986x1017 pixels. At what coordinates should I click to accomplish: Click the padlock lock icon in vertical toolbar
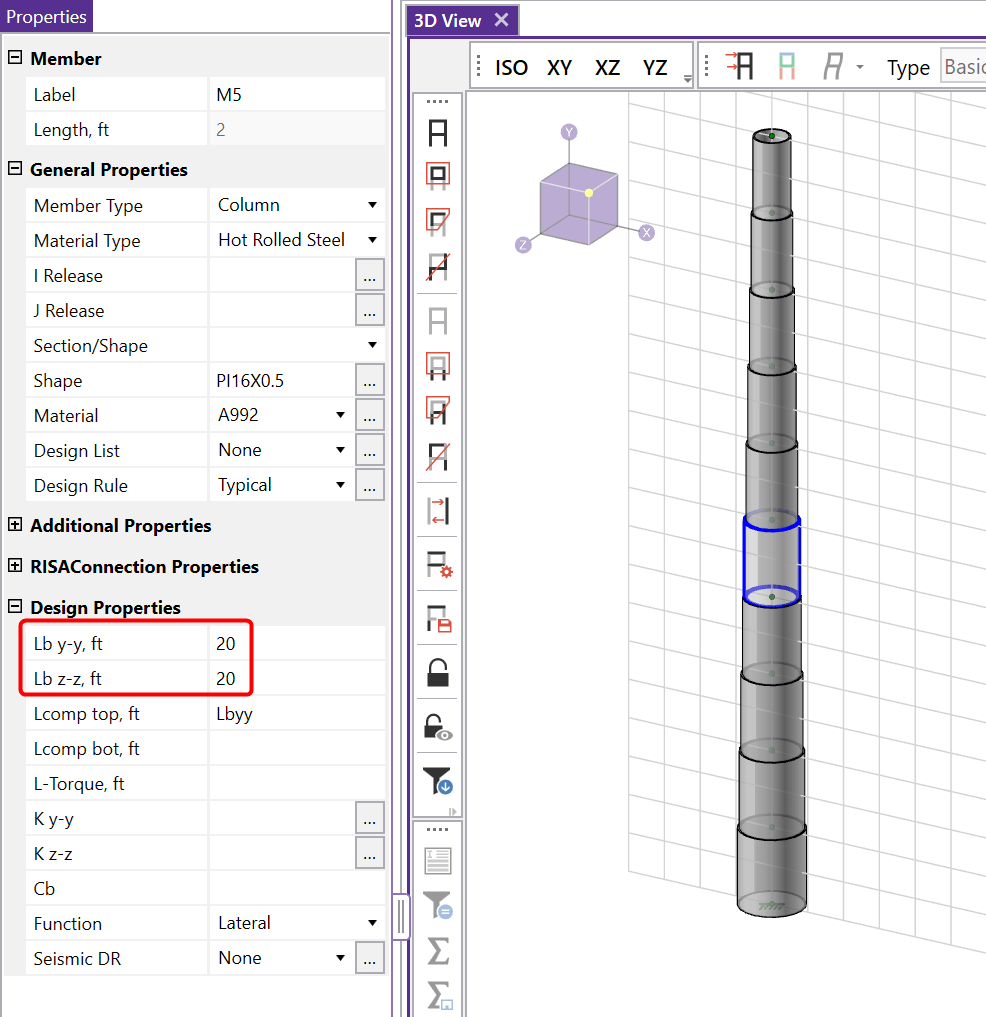437,673
